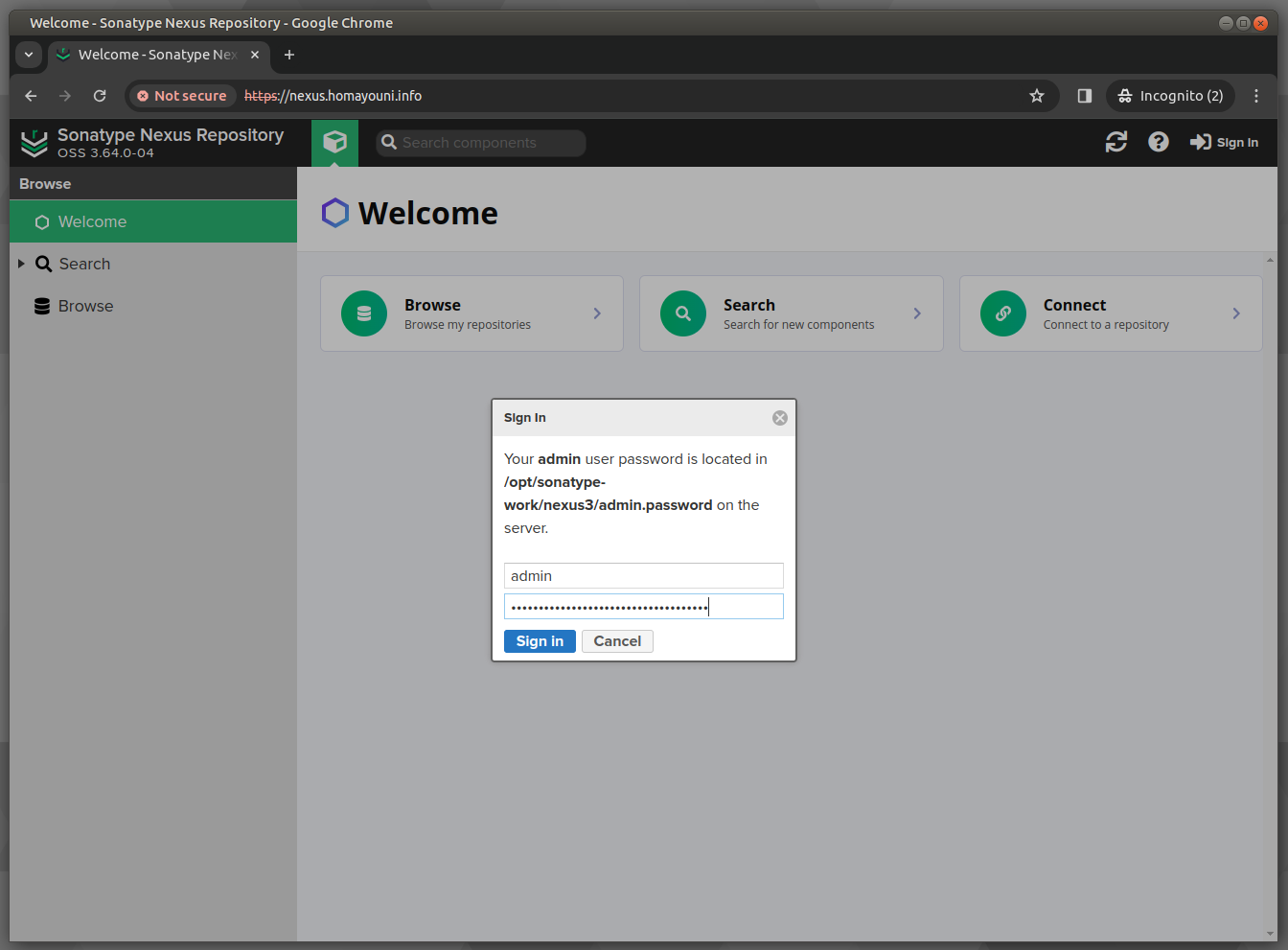Click the Browse sidebar header
This screenshot has height=950, width=1288.
[153, 183]
